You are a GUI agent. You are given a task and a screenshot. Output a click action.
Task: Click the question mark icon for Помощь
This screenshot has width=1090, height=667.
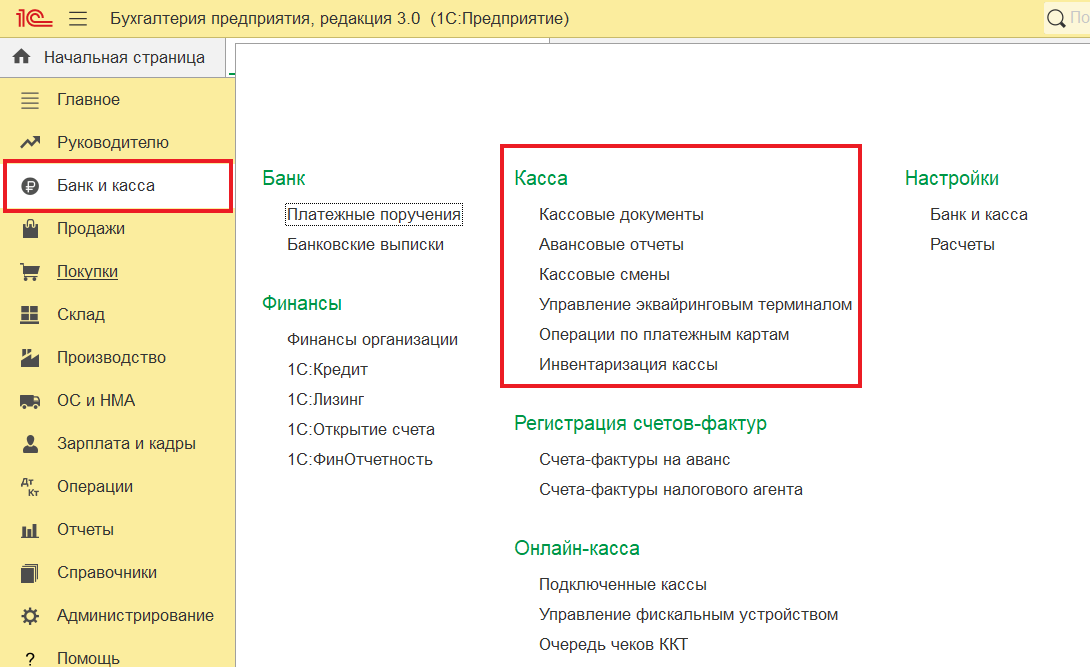30,659
